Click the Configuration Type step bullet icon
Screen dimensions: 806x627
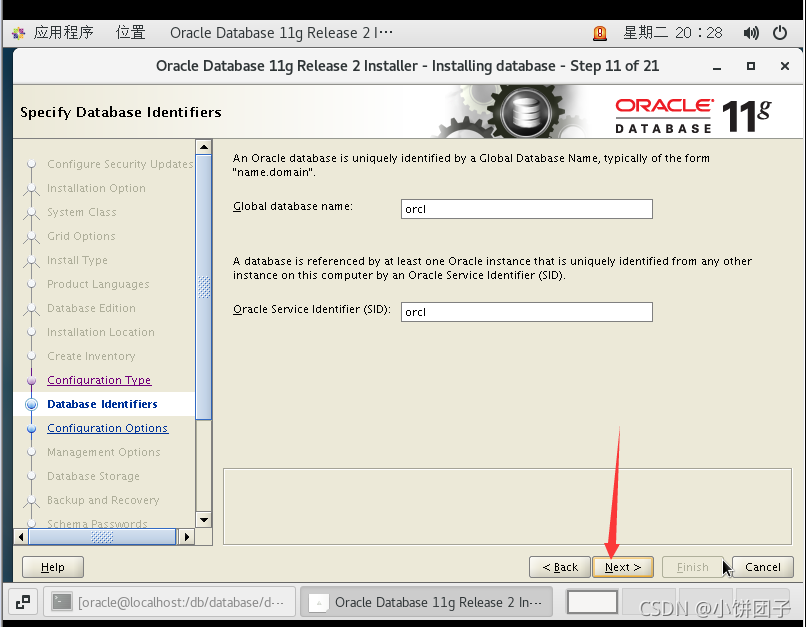point(31,380)
